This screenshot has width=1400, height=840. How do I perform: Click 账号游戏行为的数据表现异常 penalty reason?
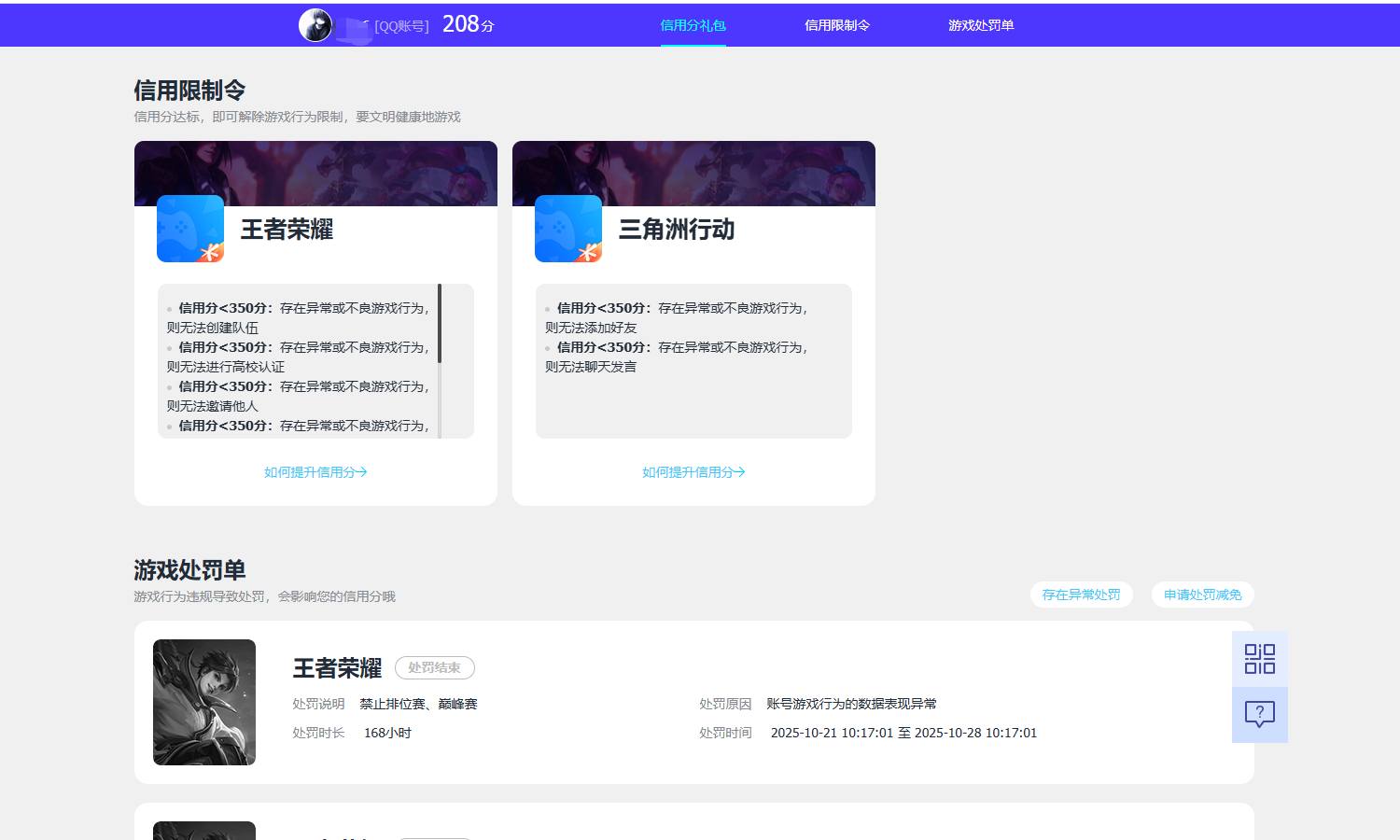pos(851,704)
